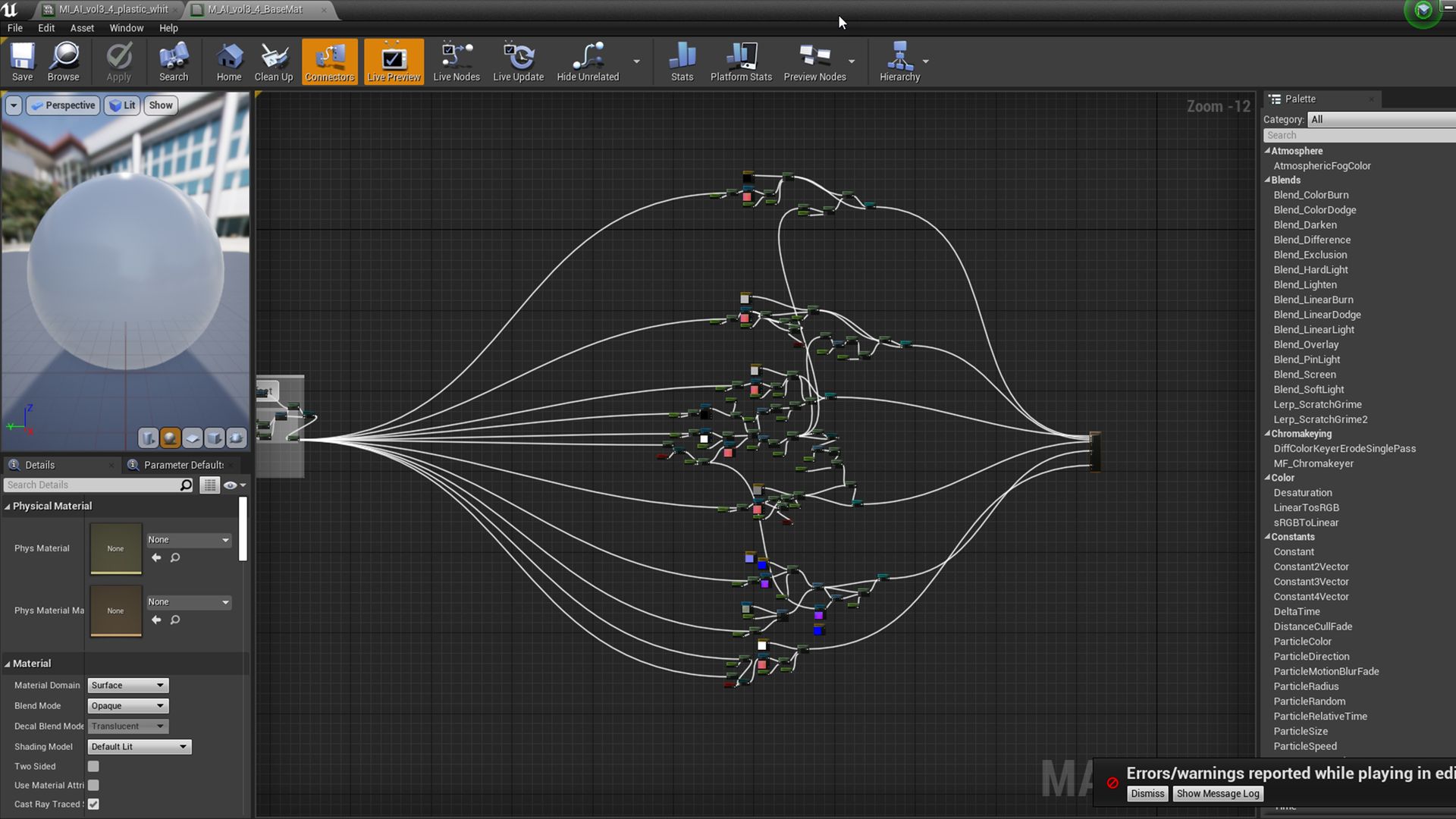Click the Hierarchy toolbar icon

click(899, 61)
